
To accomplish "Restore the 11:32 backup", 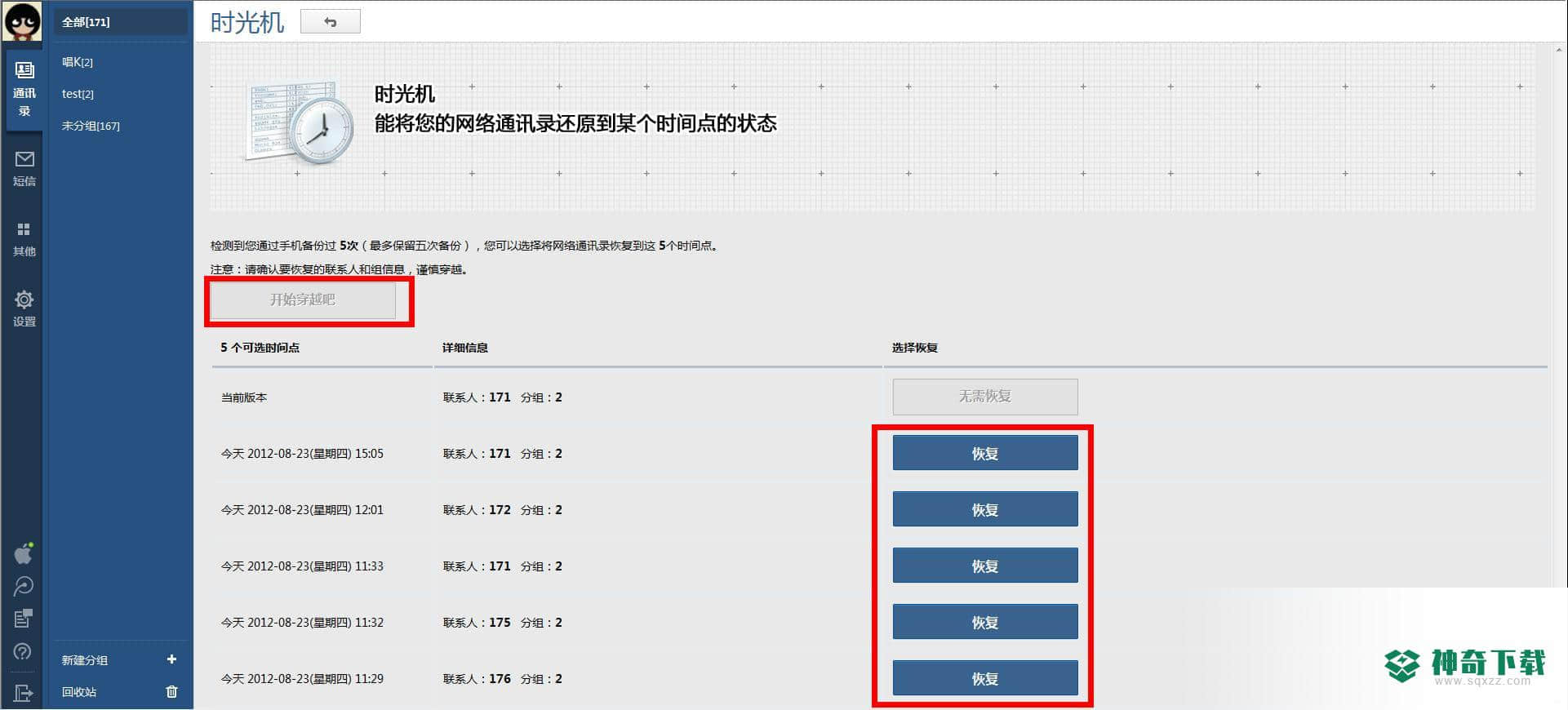I will click(985, 622).
